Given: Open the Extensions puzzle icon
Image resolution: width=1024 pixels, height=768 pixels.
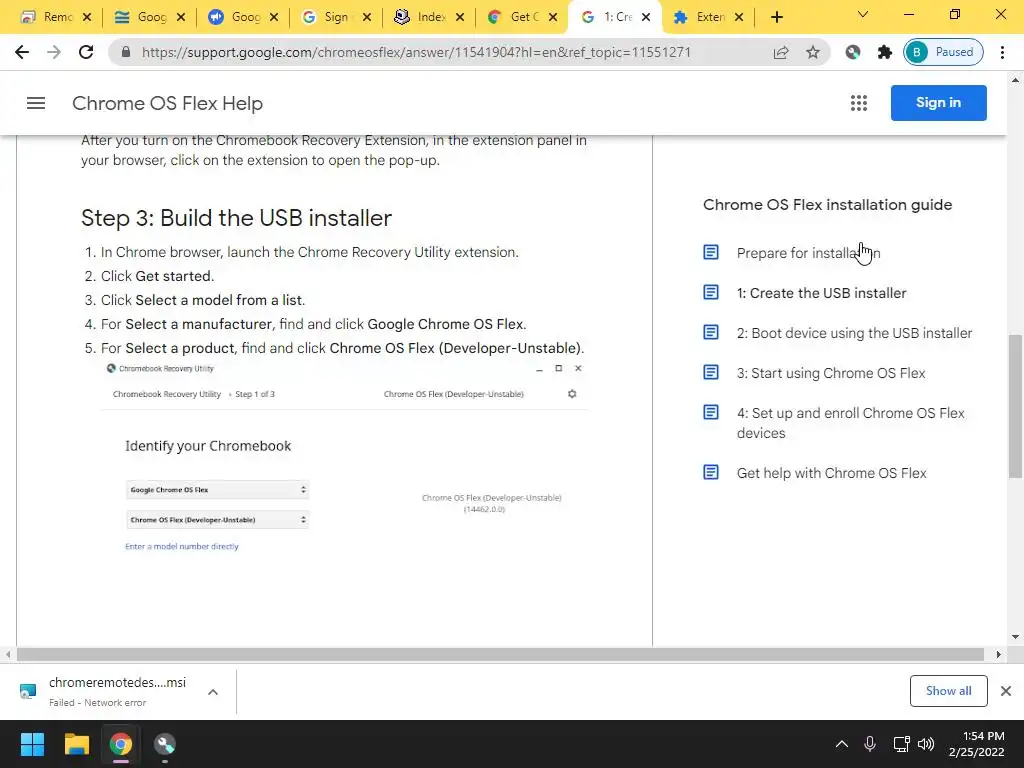Looking at the screenshot, I should pyautogui.click(x=884, y=52).
